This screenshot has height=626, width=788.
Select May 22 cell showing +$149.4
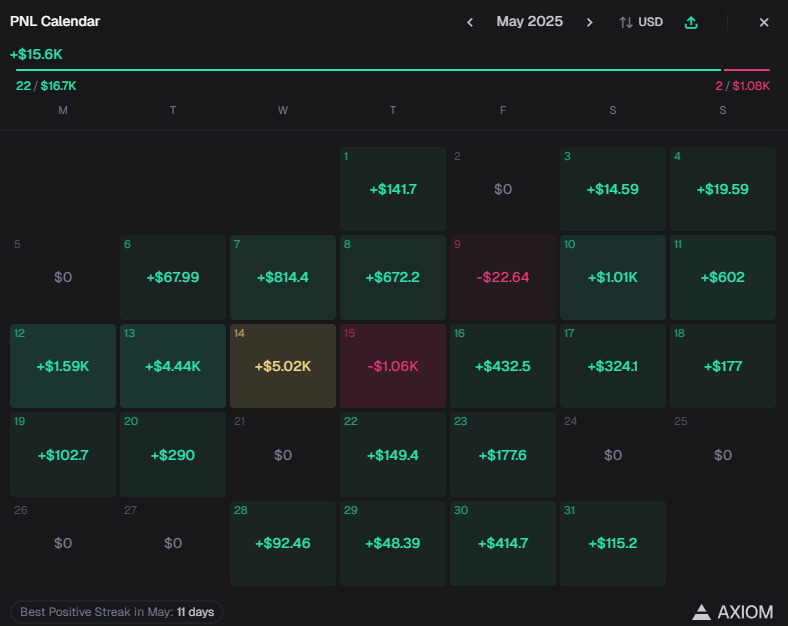[392, 455]
